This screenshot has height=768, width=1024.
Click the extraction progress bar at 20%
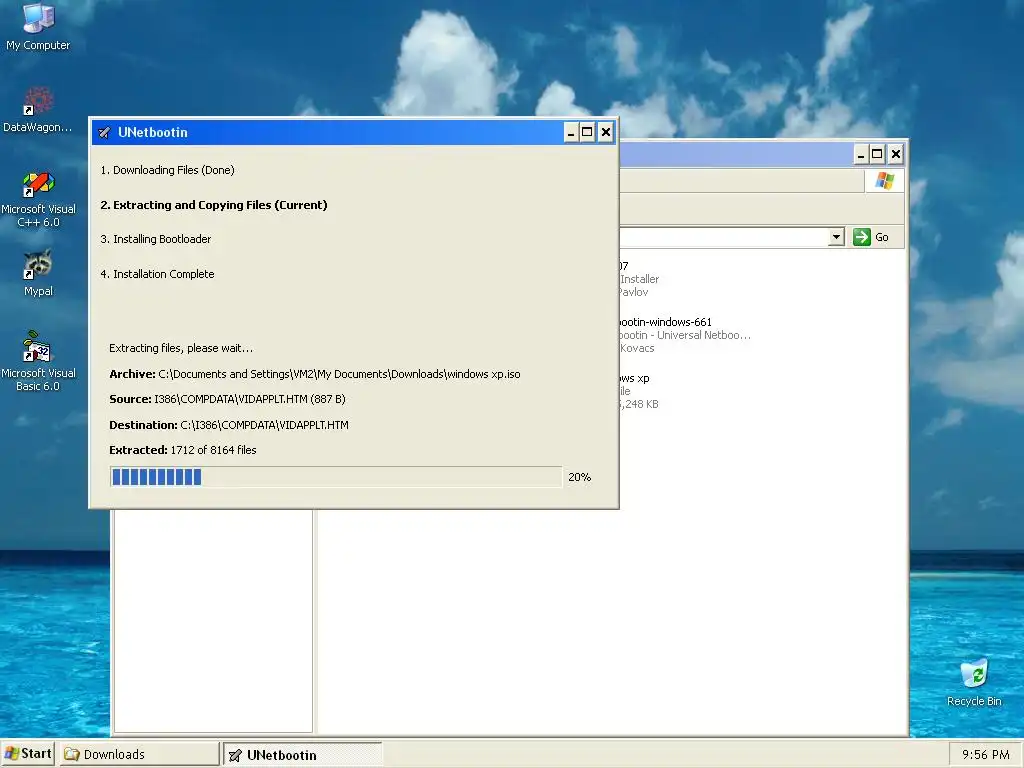pos(336,477)
